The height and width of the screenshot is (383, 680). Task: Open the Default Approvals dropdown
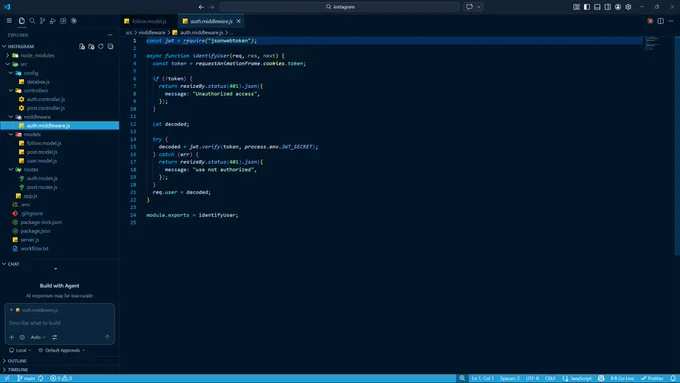pos(62,350)
